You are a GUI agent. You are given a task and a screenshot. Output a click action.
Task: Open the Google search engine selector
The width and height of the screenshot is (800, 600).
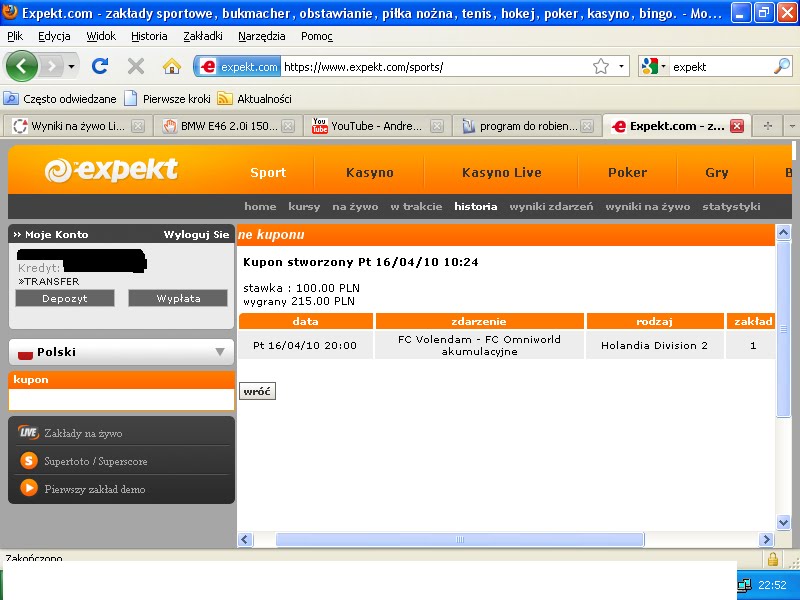tap(654, 66)
